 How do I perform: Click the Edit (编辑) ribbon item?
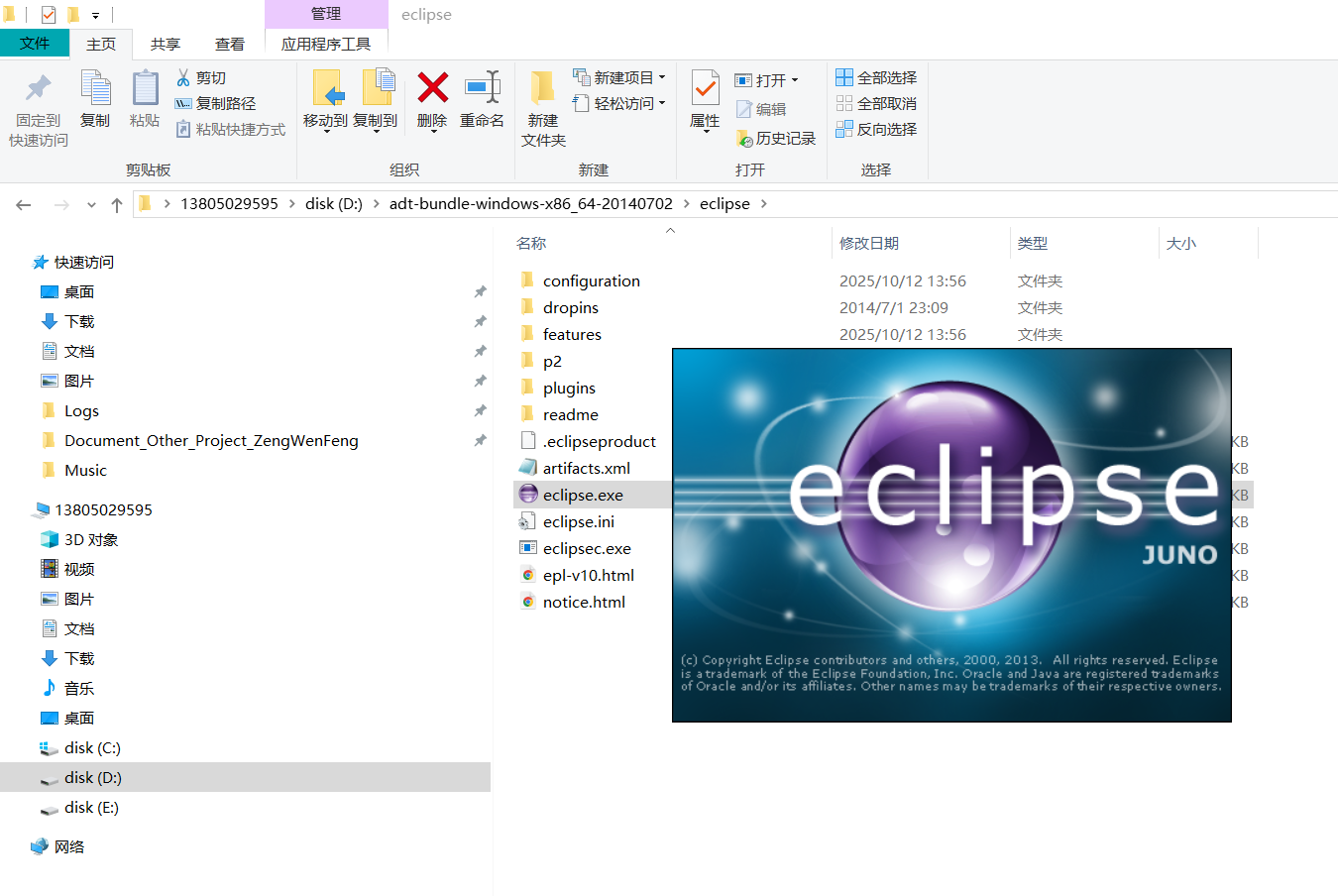click(761, 109)
